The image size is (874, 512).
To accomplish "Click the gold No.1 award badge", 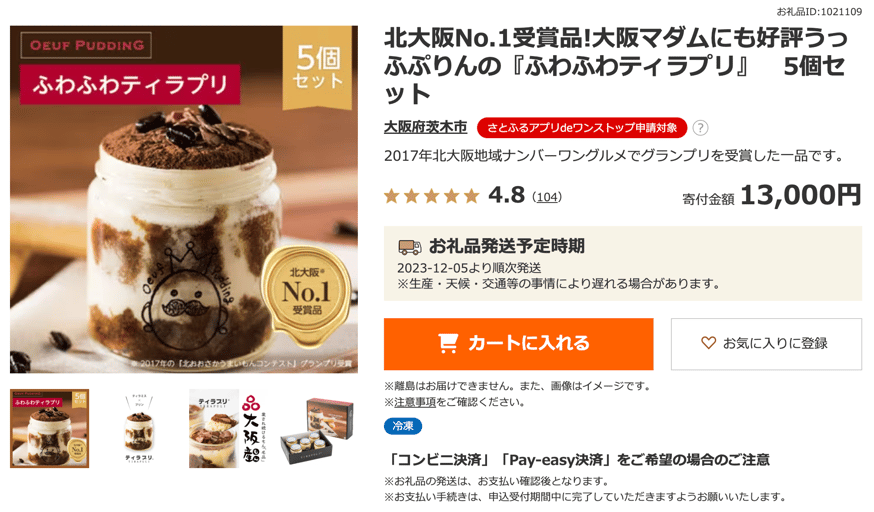I will 306,290.
